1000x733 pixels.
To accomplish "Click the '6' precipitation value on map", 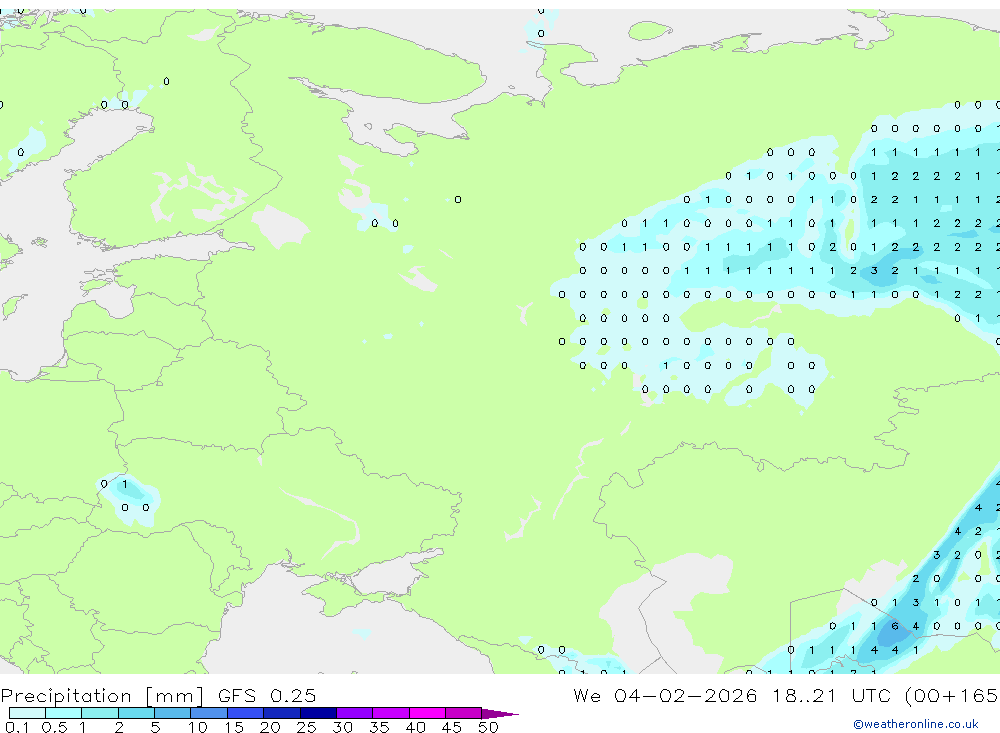I will click(895, 626).
